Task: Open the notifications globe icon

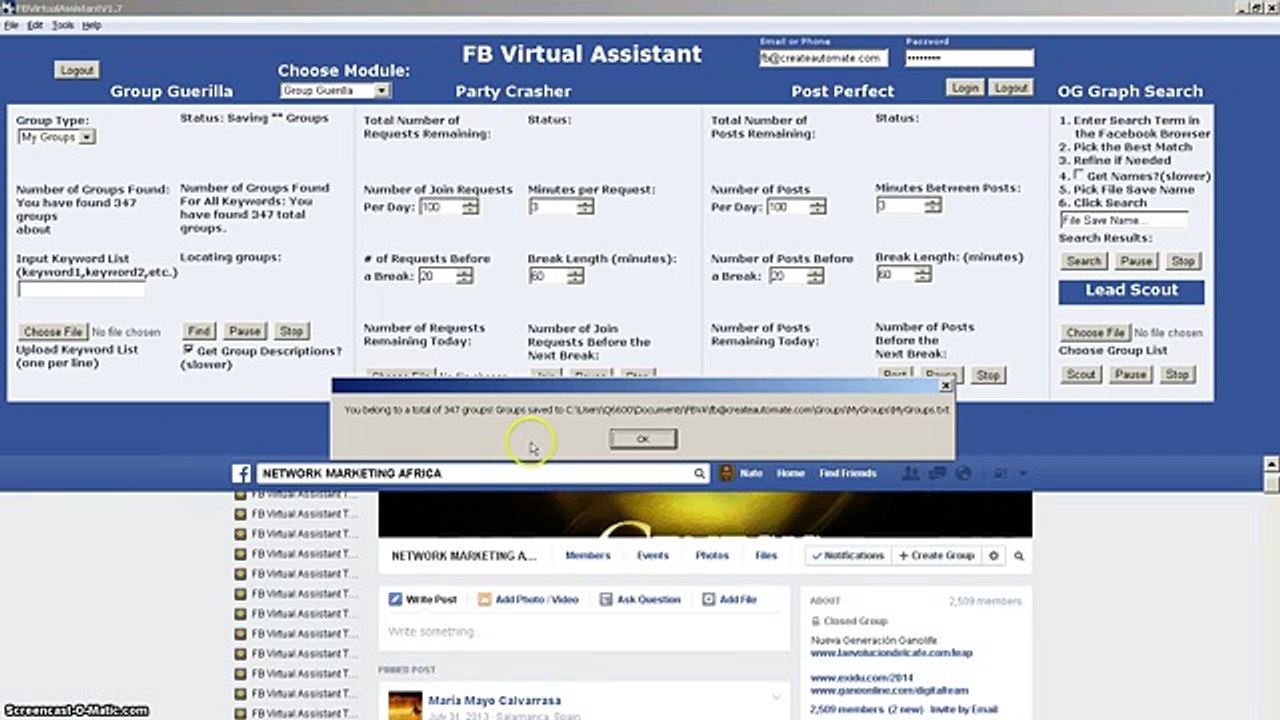Action: [x=963, y=473]
